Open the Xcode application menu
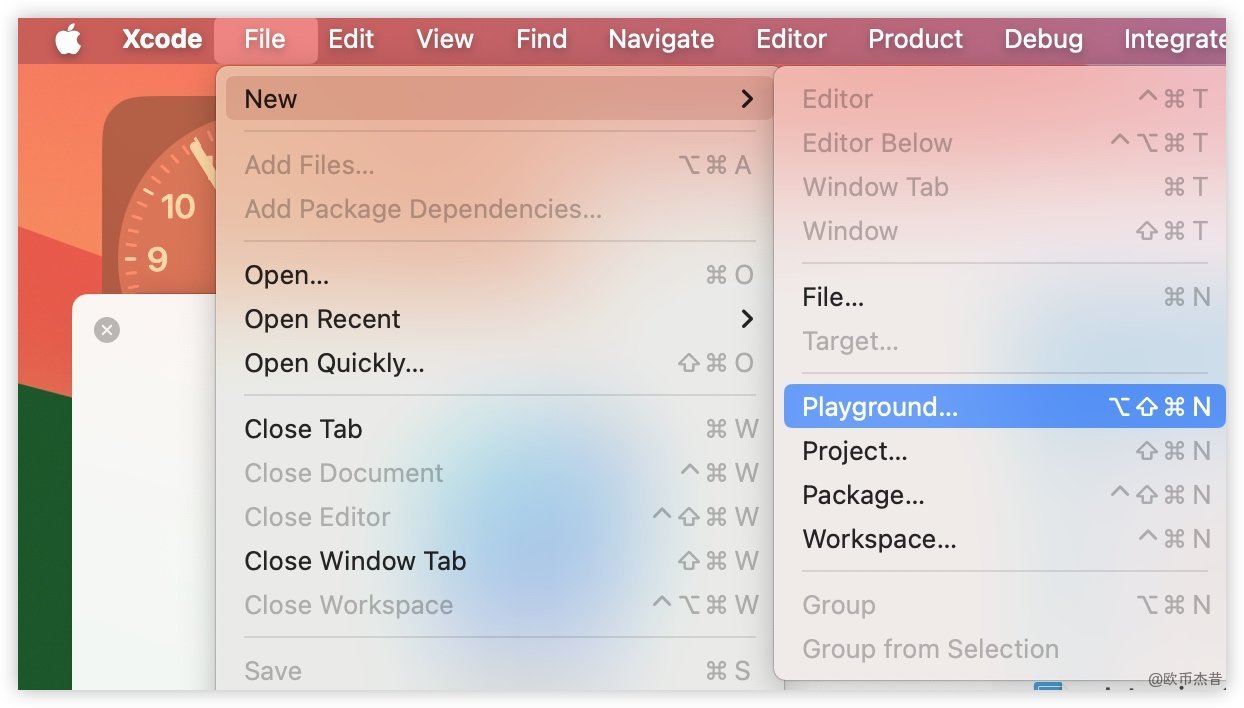 162,39
